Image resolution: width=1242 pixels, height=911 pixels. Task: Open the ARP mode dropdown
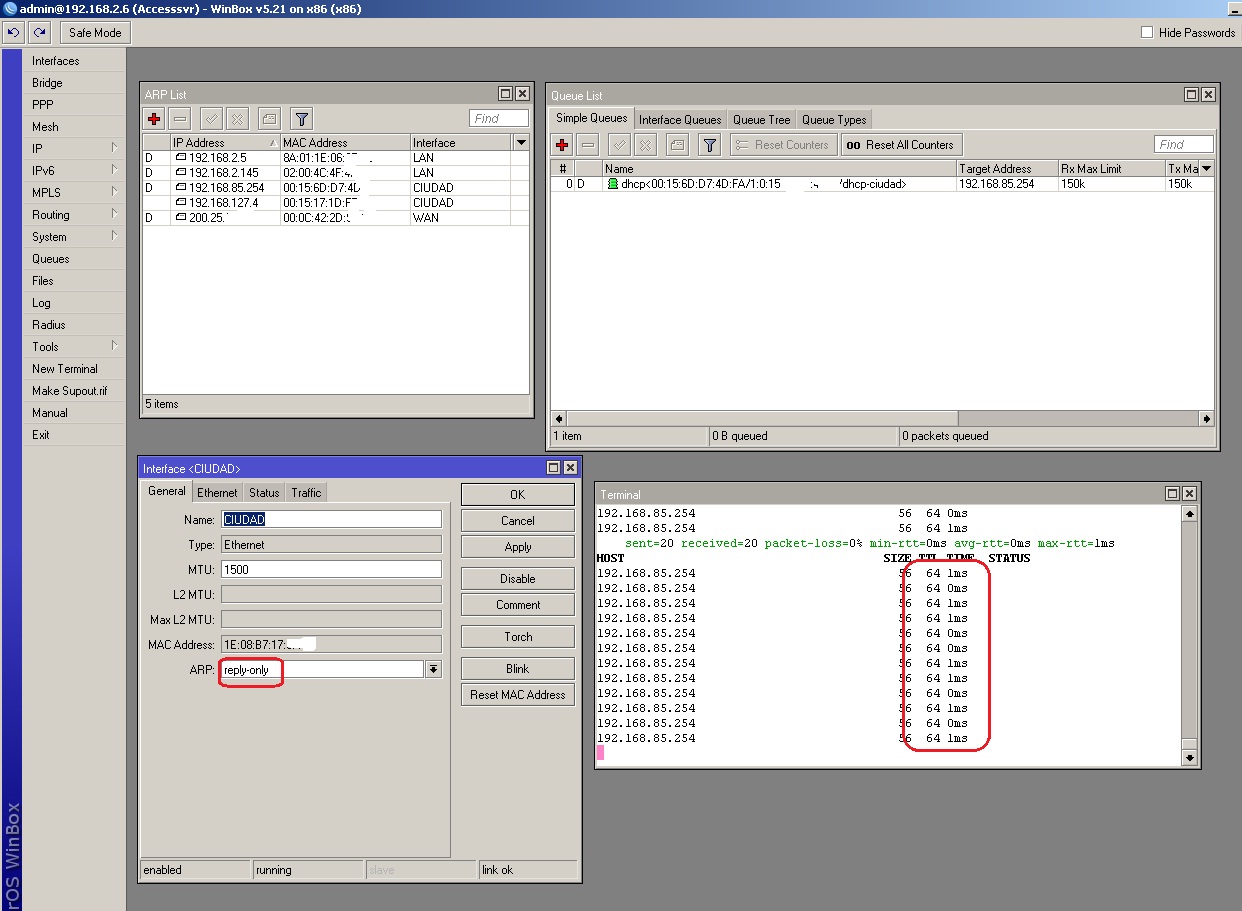point(433,670)
